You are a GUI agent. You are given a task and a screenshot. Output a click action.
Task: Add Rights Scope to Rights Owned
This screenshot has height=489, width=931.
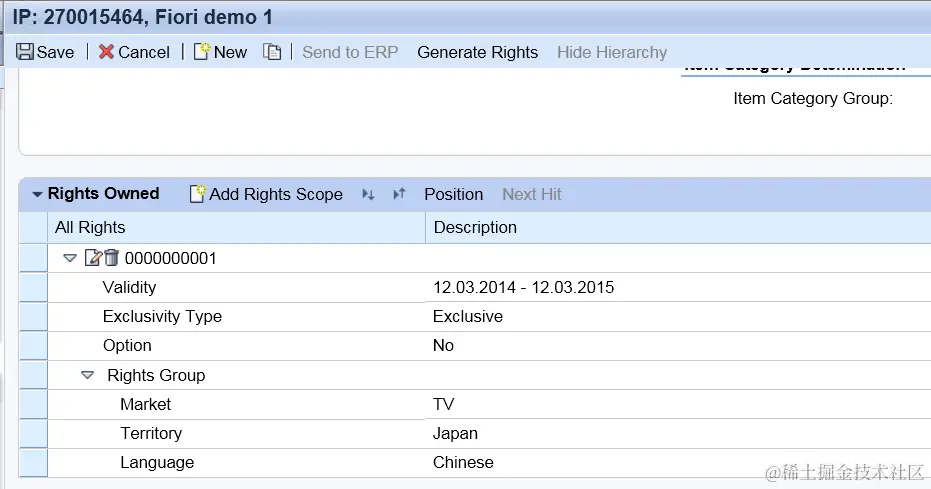coord(266,194)
